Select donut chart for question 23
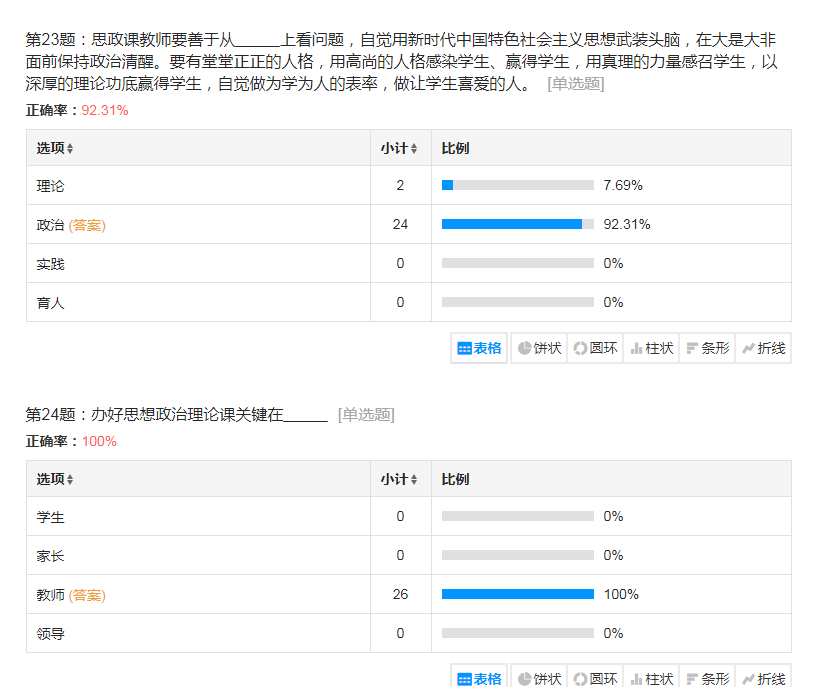 (595, 348)
